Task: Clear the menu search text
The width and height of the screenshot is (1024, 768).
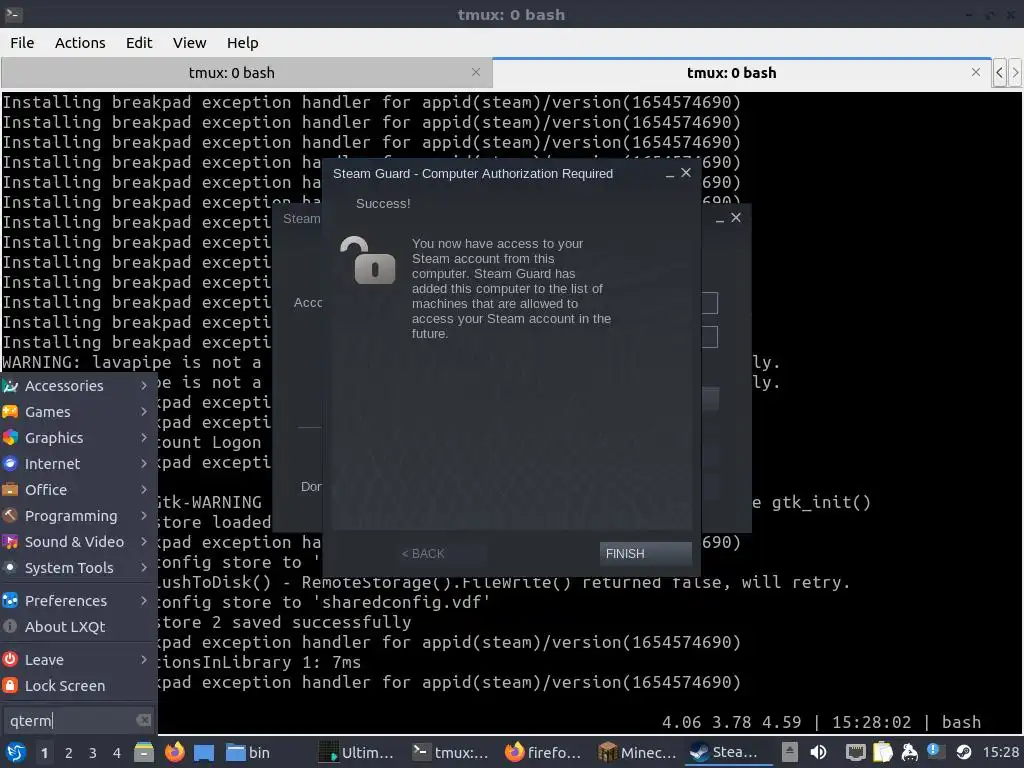Action: [x=143, y=720]
